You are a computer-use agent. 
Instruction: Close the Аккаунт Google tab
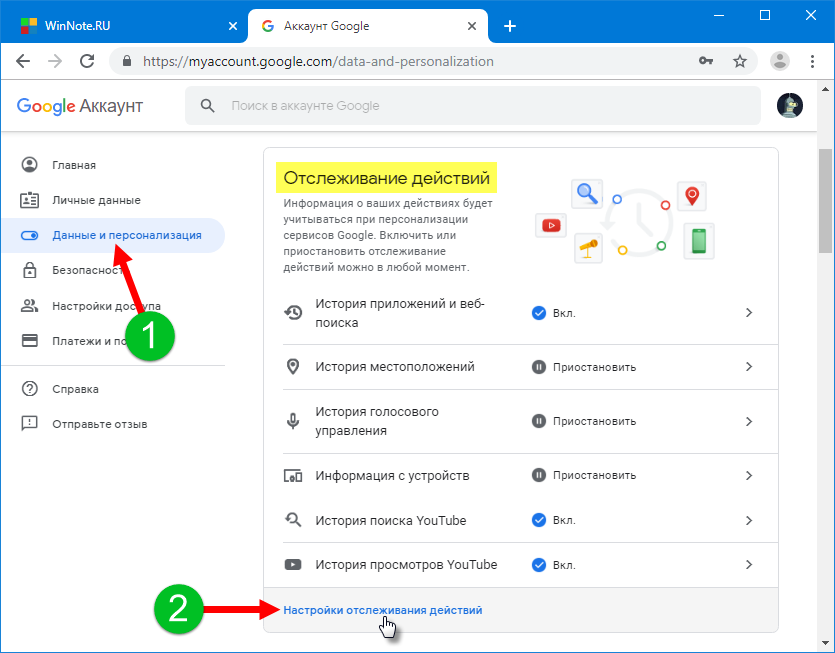(x=472, y=26)
